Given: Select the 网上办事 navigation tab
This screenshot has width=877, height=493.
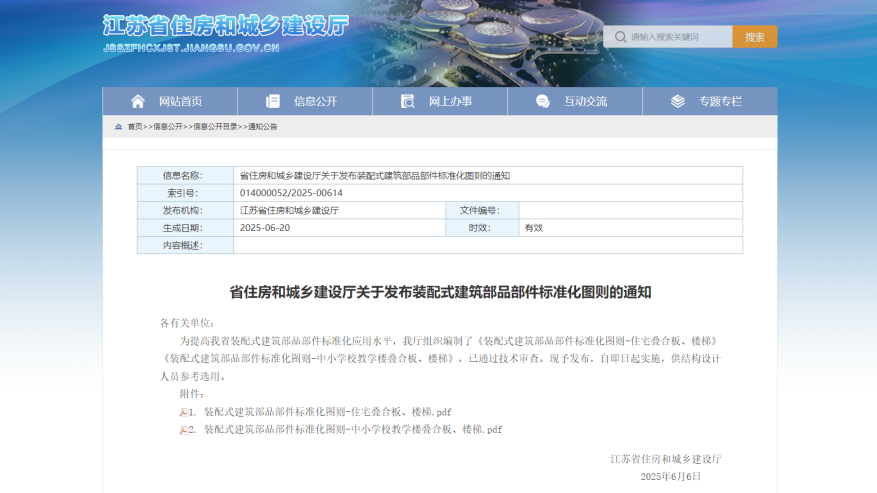Looking at the screenshot, I should [450, 101].
